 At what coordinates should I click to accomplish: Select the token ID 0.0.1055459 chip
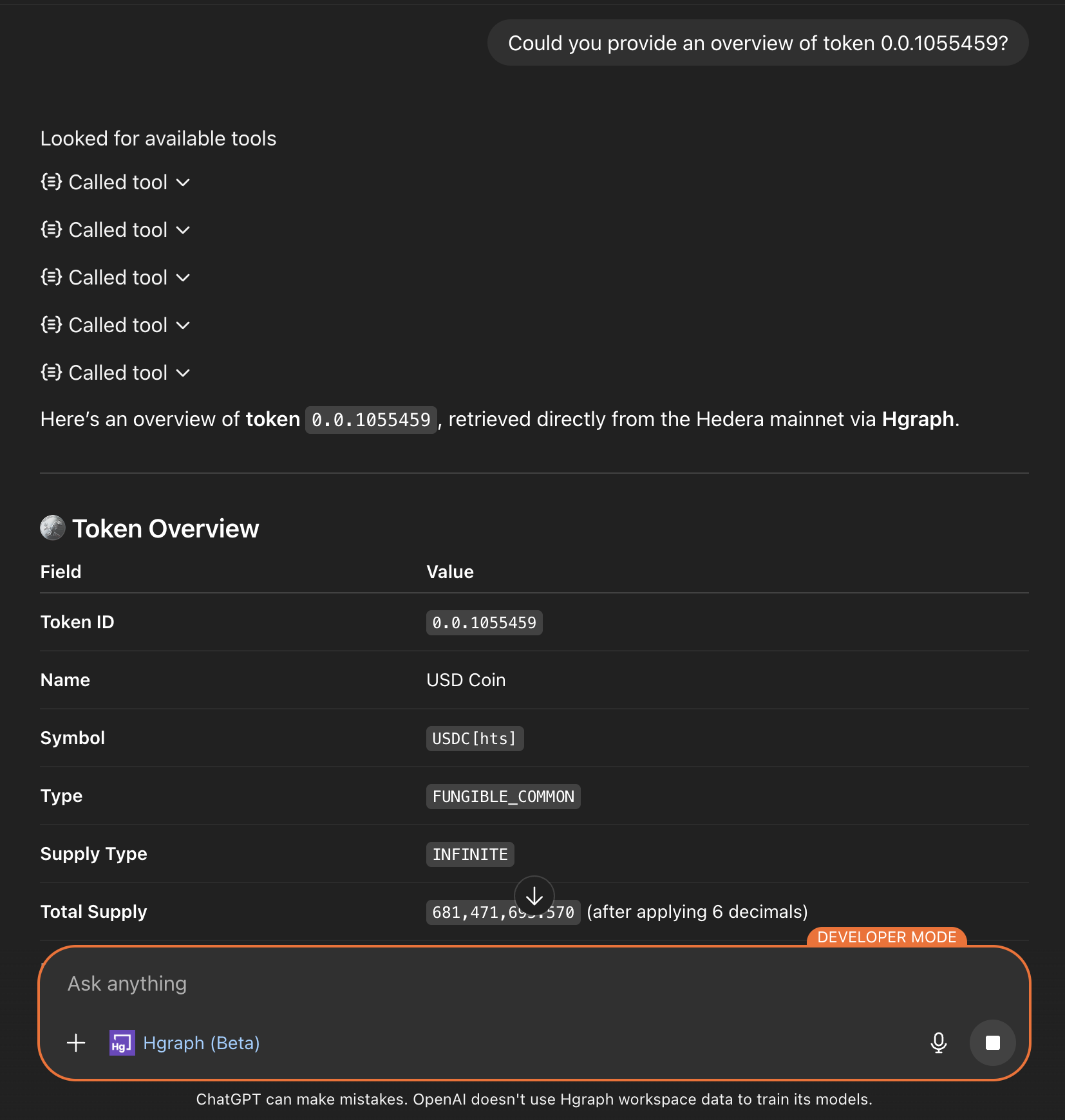(484, 622)
